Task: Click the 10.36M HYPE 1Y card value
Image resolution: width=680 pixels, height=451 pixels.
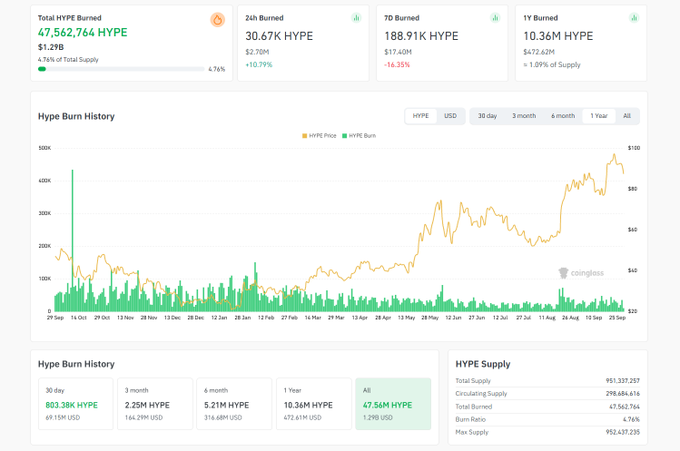Action: [558, 36]
